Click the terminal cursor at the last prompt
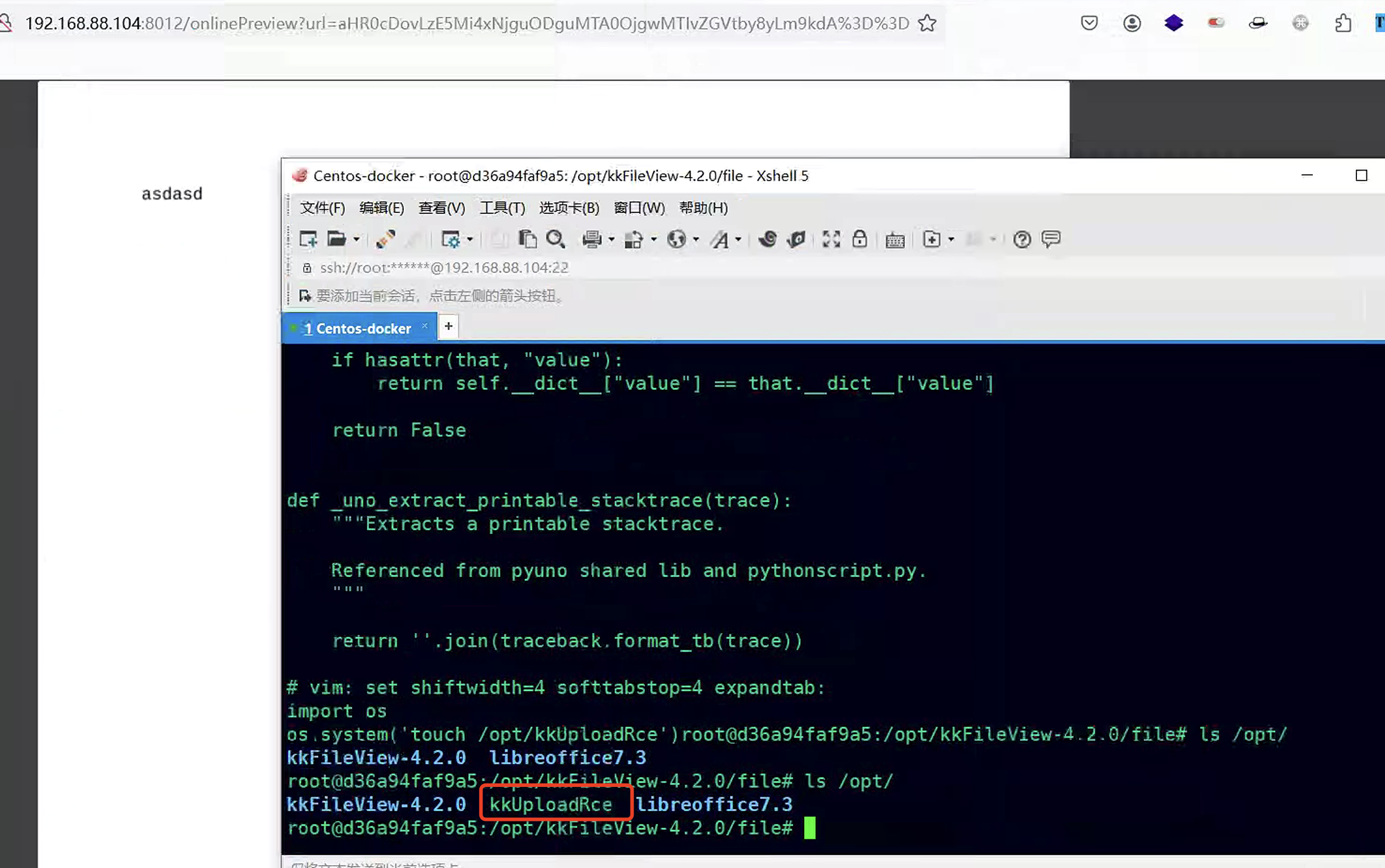 (x=809, y=828)
